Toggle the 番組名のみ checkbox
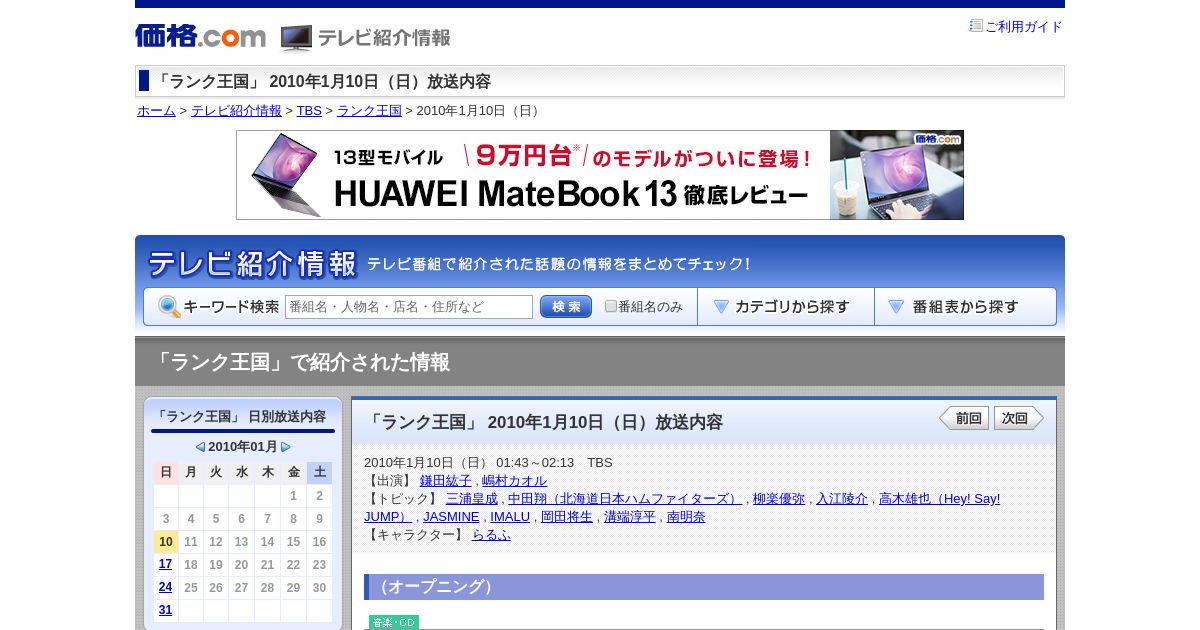Screen dimensions: 1200x630 click(x=611, y=306)
